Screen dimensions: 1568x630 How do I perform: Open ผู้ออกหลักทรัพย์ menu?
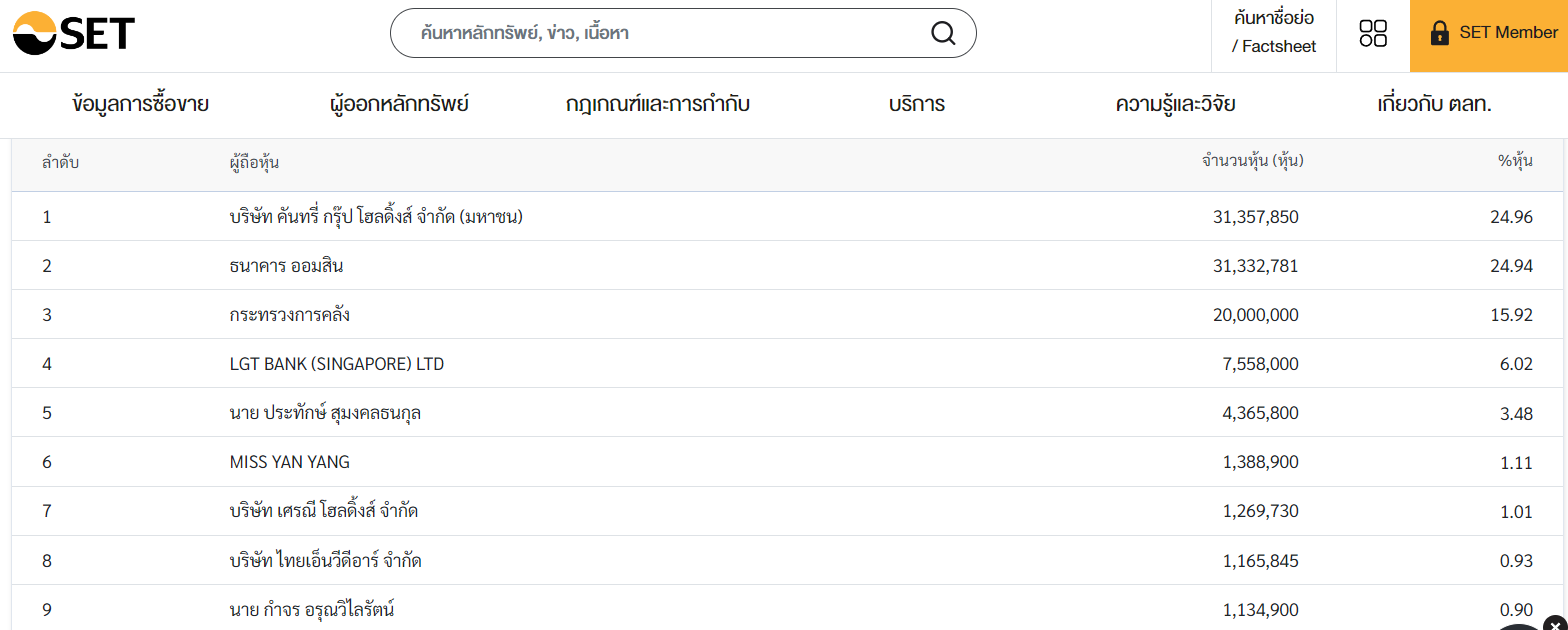[x=399, y=104]
